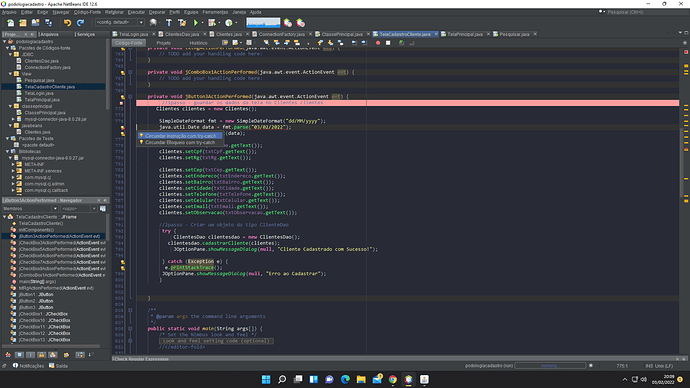Image resolution: width=690 pixels, height=388 pixels.
Task: Click the Save All toolbar icon
Action: tap(48, 22)
